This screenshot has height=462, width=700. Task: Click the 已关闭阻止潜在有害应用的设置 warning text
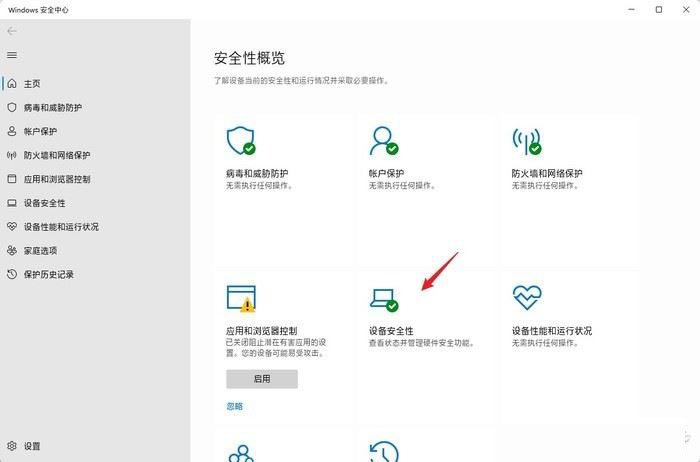[276, 347]
